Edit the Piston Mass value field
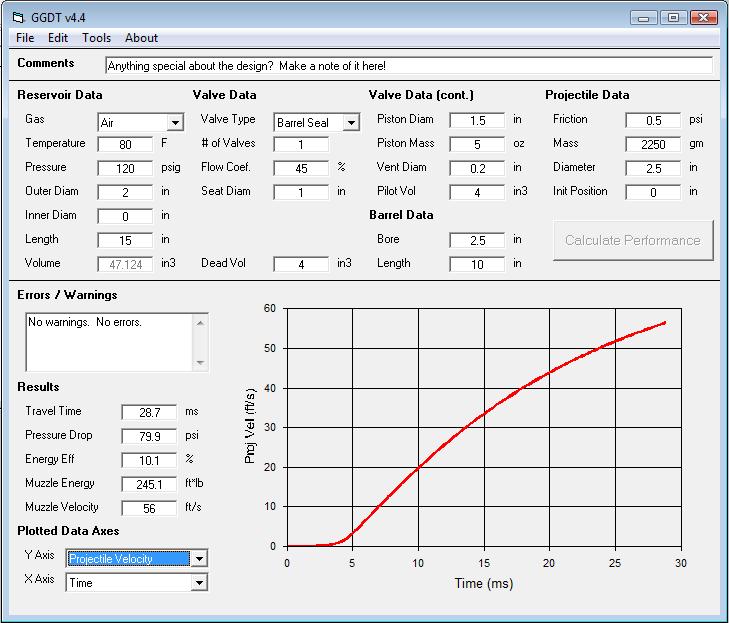Viewport: 729px width, 623px height. (477, 144)
